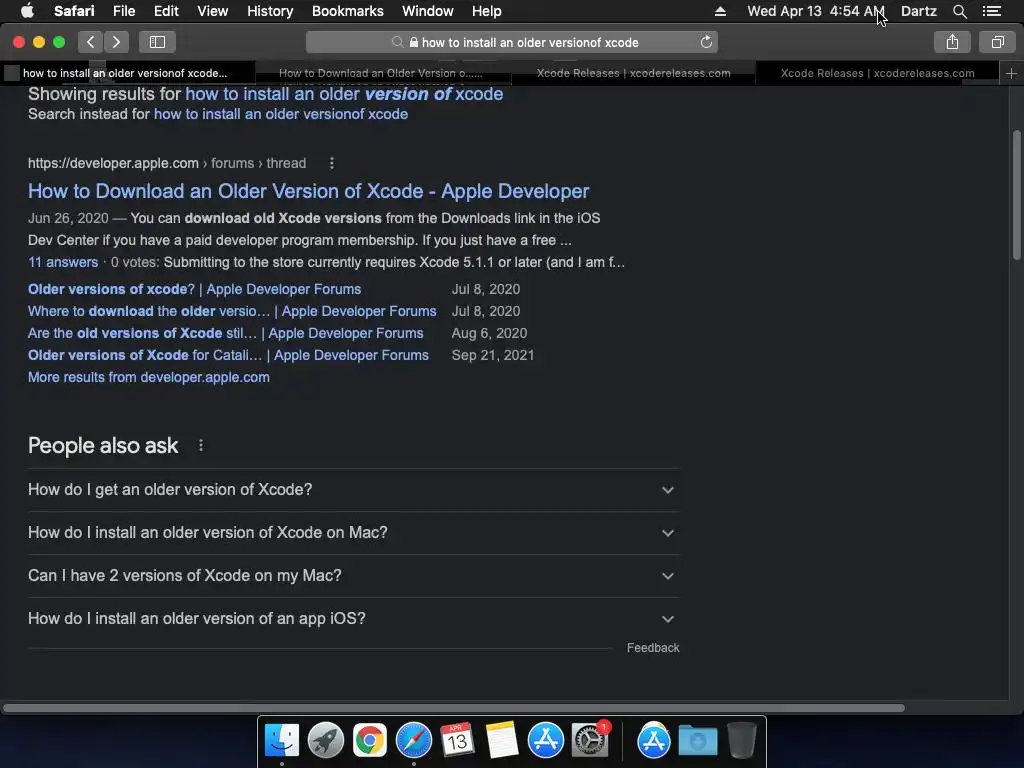Expand 'How do I install an older version of Xcode on Mac?'
The height and width of the screenshot is (768, 1024).
(x=353, y=533)
